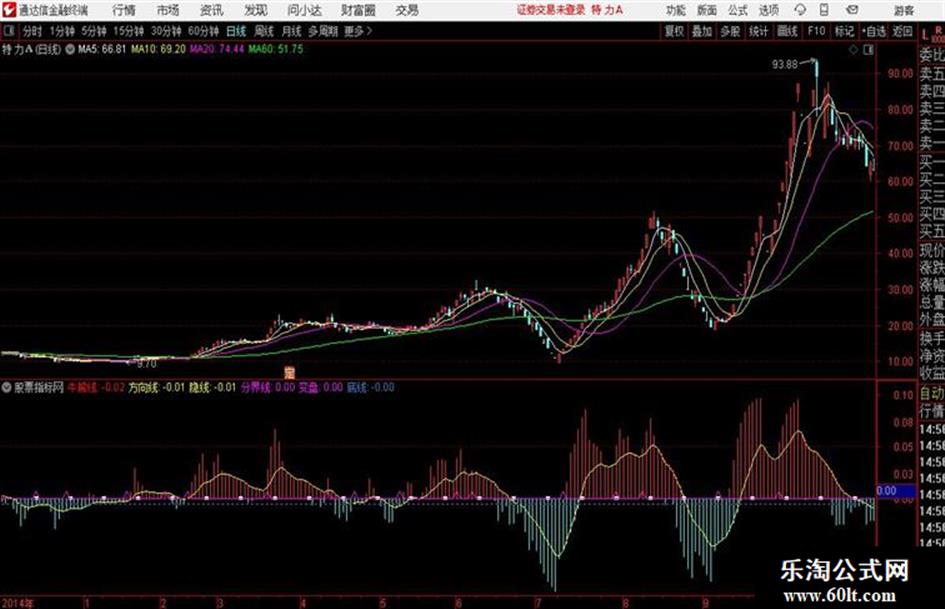Switch to the 5分钟 period tab
Viewport: 945px width, 609px height.
point(94,31)
